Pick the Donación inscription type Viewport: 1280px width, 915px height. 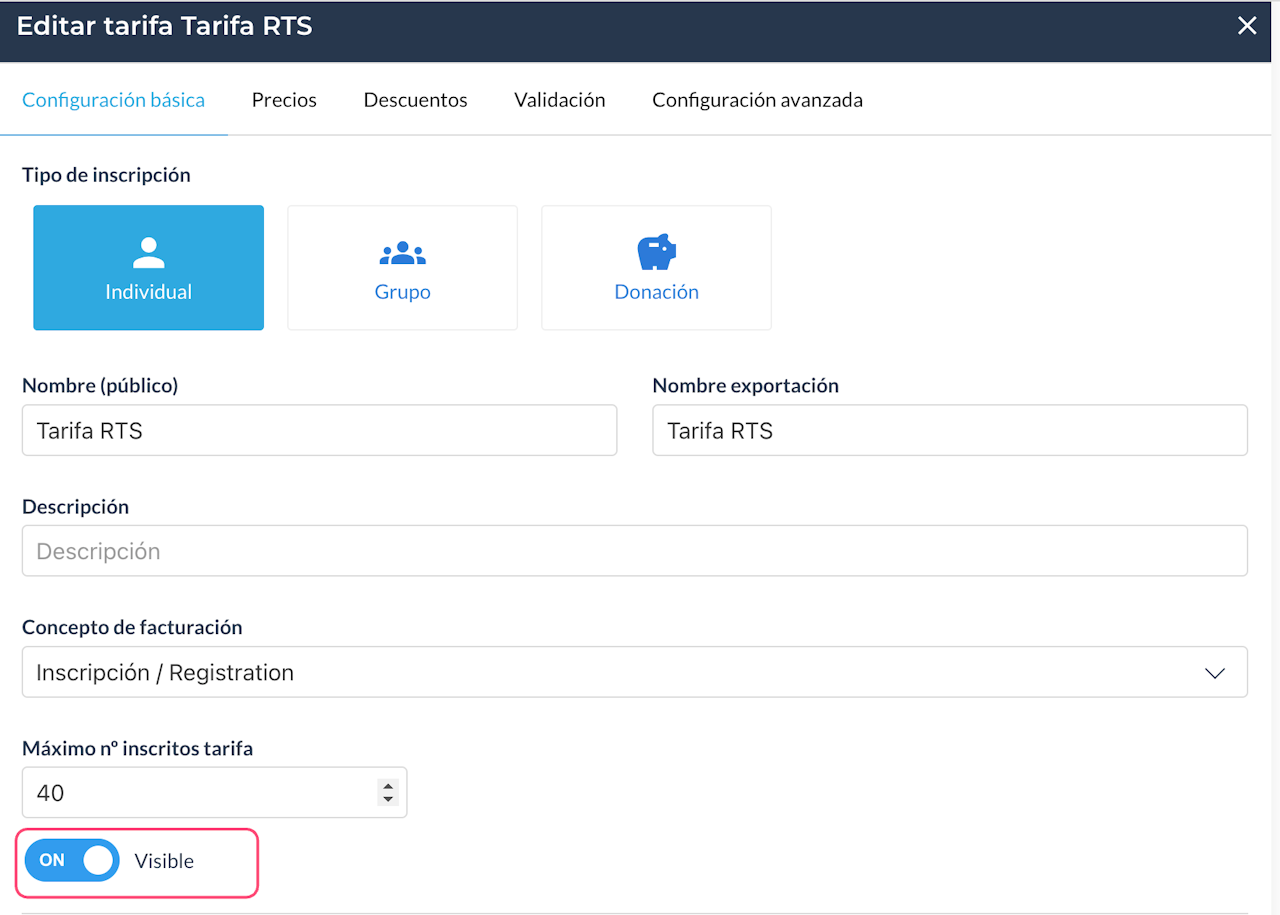click(657, 268)
